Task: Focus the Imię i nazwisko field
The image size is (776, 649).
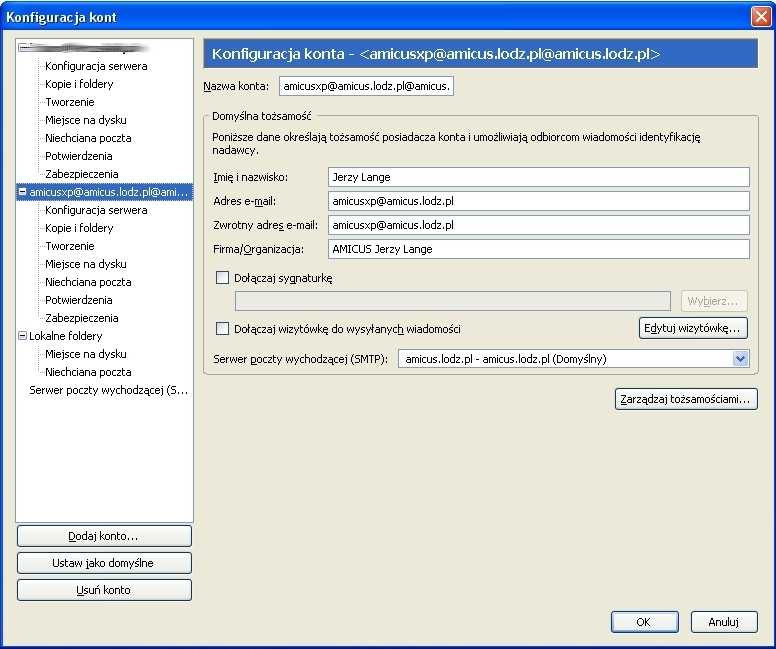Action: [x=538, y=177]
